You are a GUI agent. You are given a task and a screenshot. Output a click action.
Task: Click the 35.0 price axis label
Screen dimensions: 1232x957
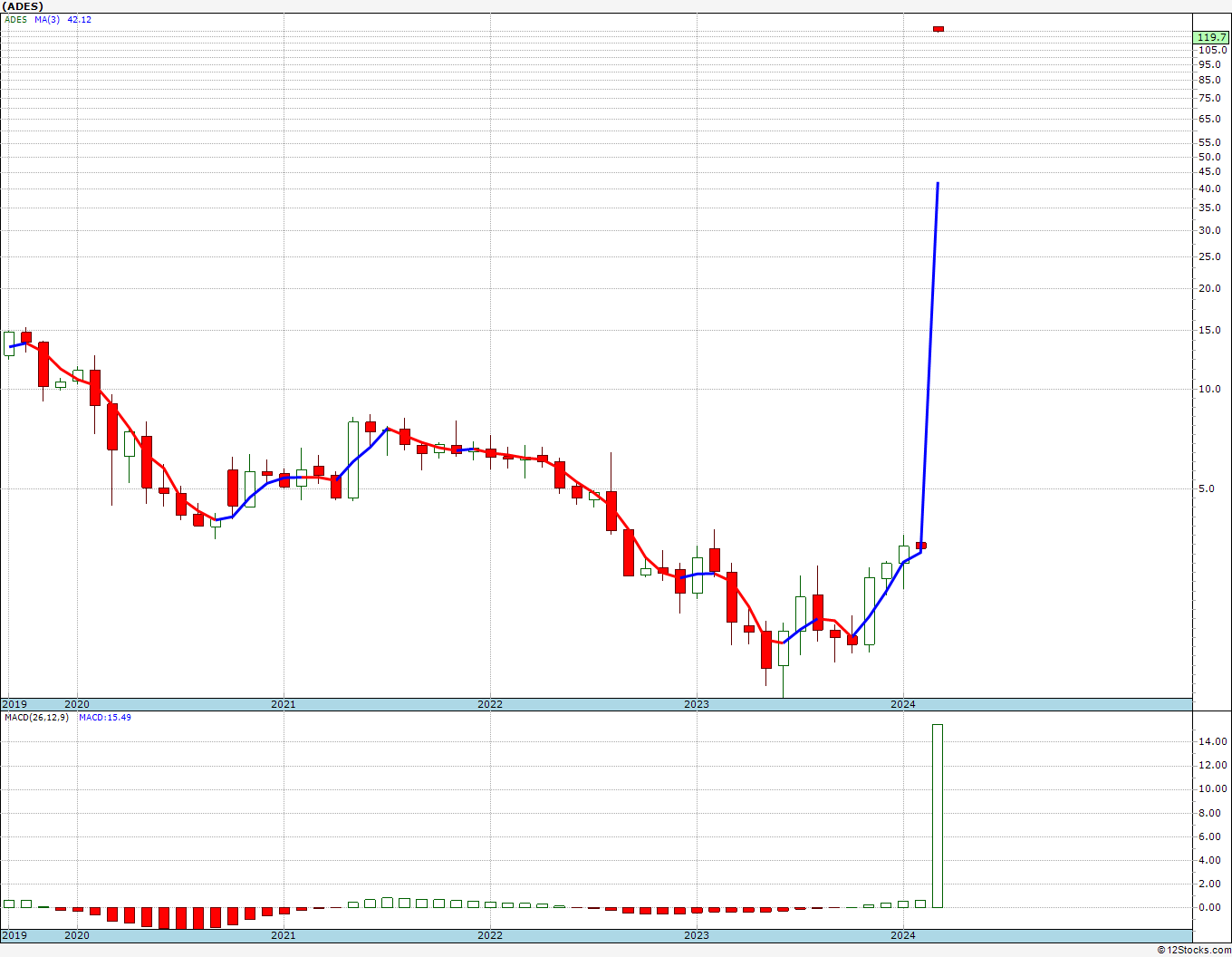tap(1209, 208)
